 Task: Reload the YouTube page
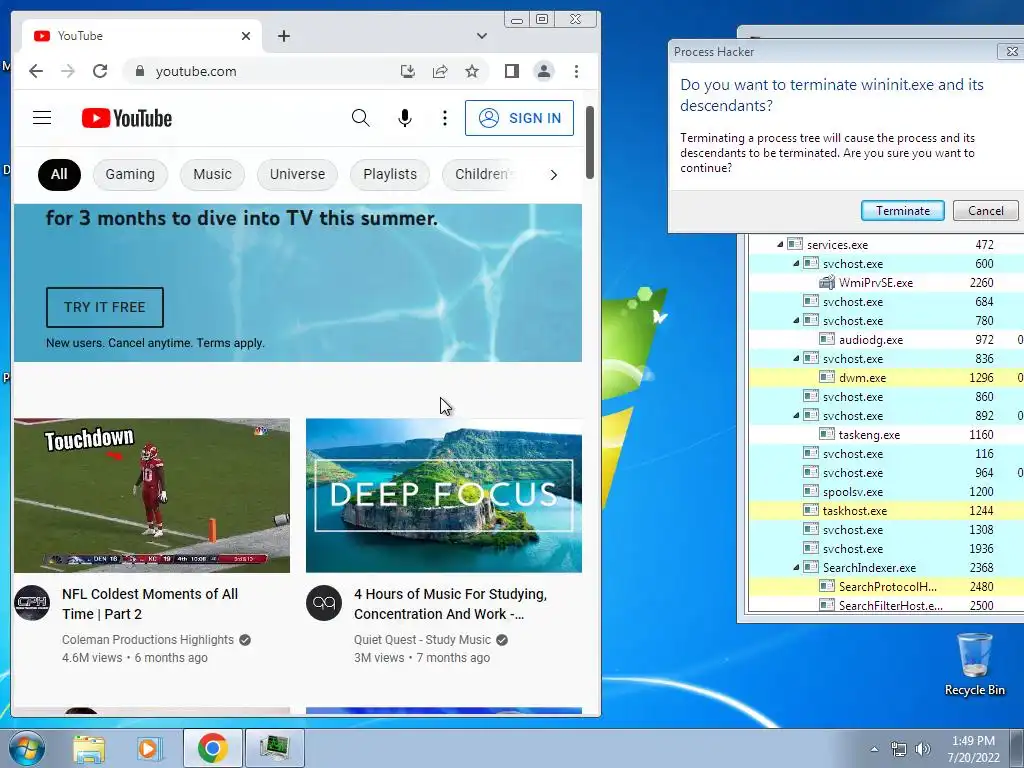click(100, 71)
